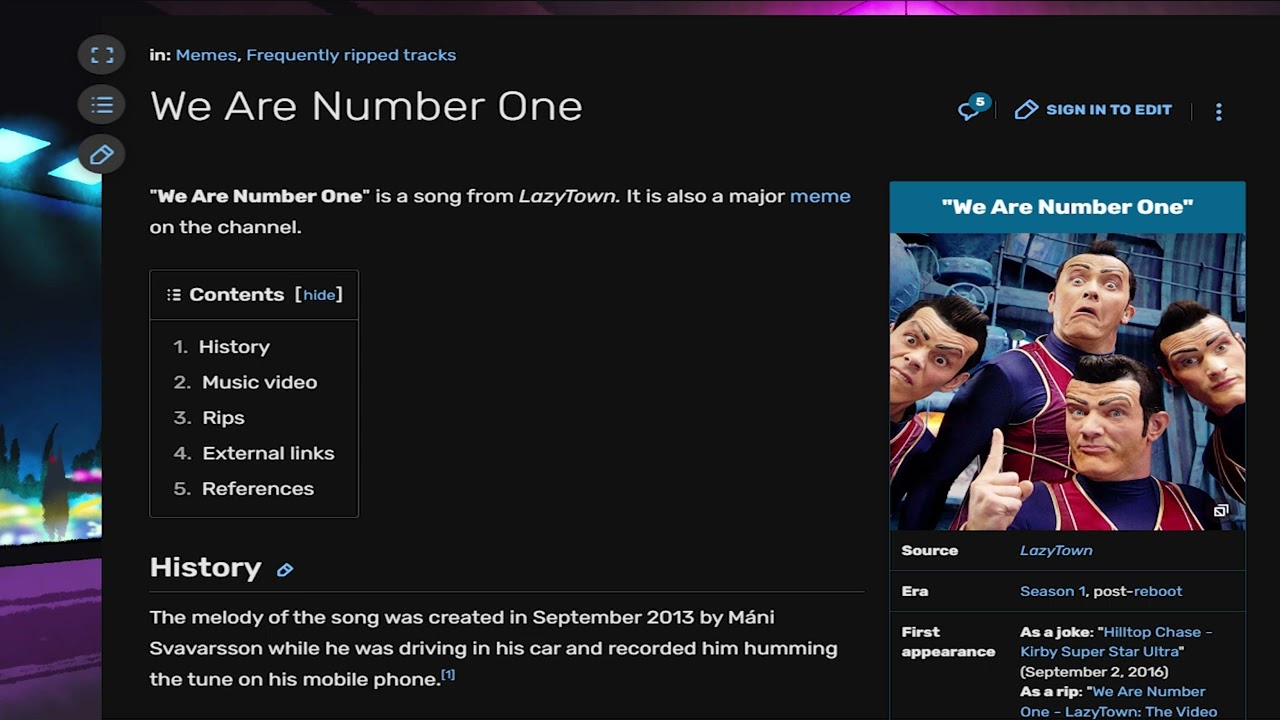The height and width of the screenshot is (720, 1280).
Task: Open Hilltop Chase - Kirby Super Star Ultra link
Action: (1116, 642)
